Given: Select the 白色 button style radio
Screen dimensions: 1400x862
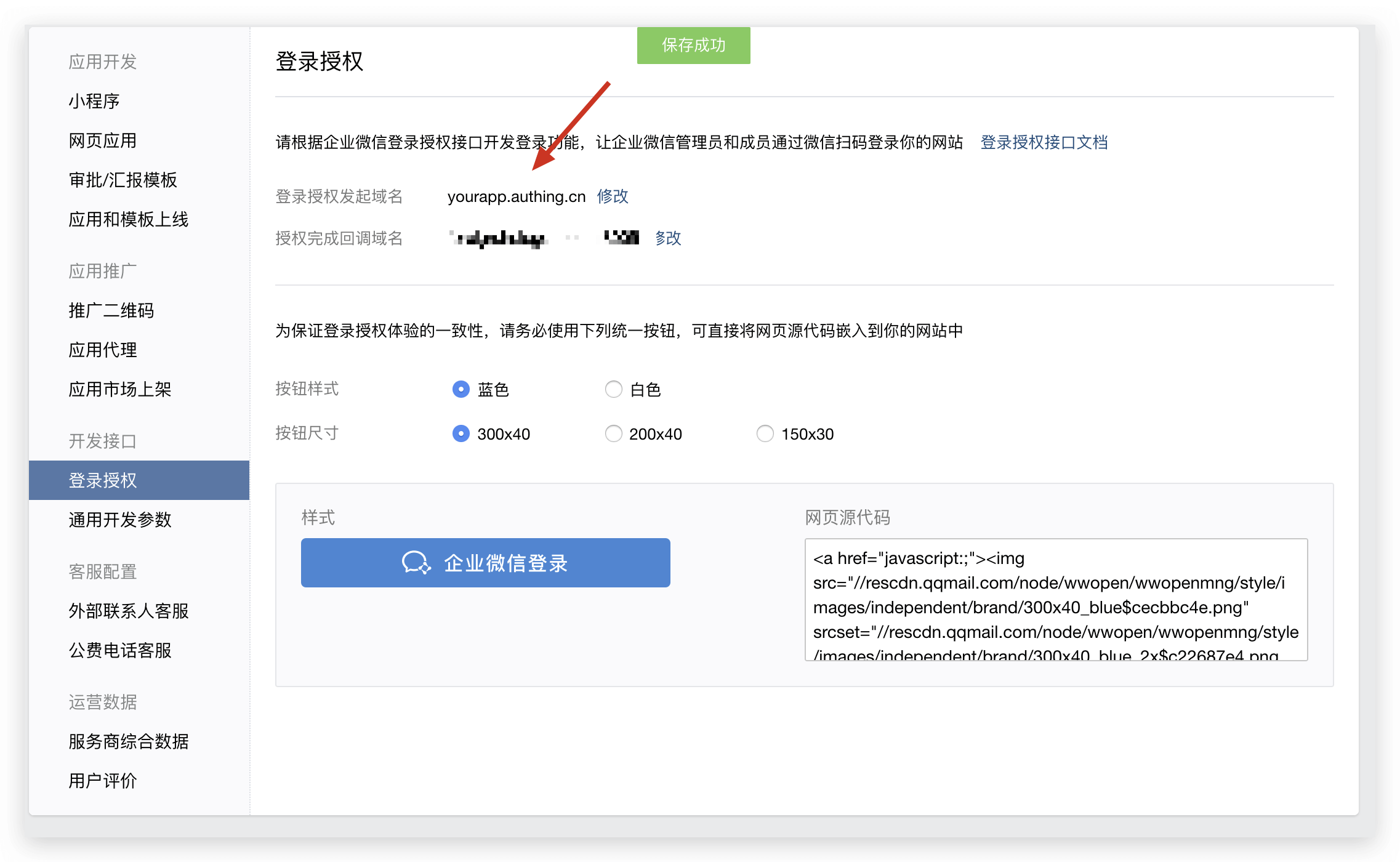Looking at the screenshot, I should tap(613, 389).
